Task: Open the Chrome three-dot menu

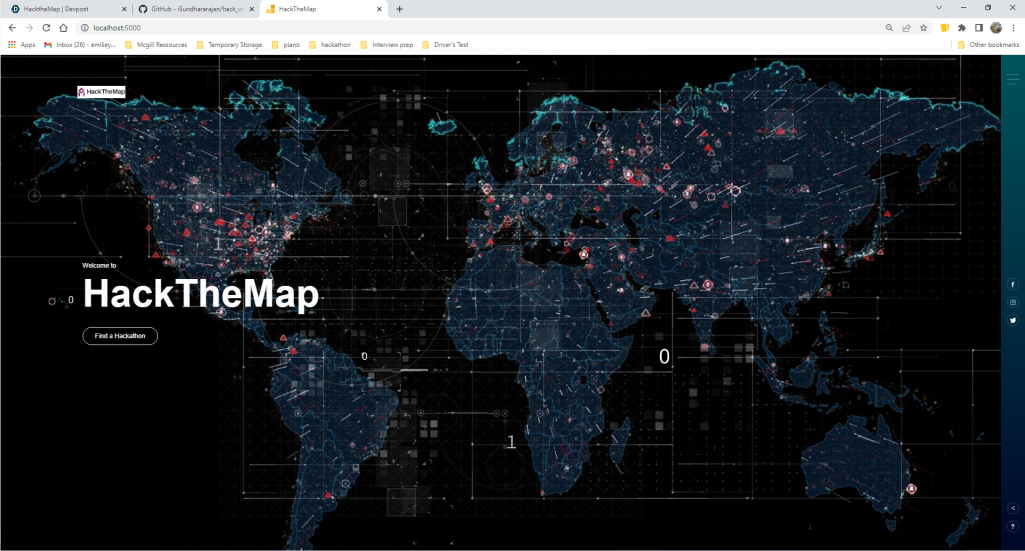Action: 1013,27
